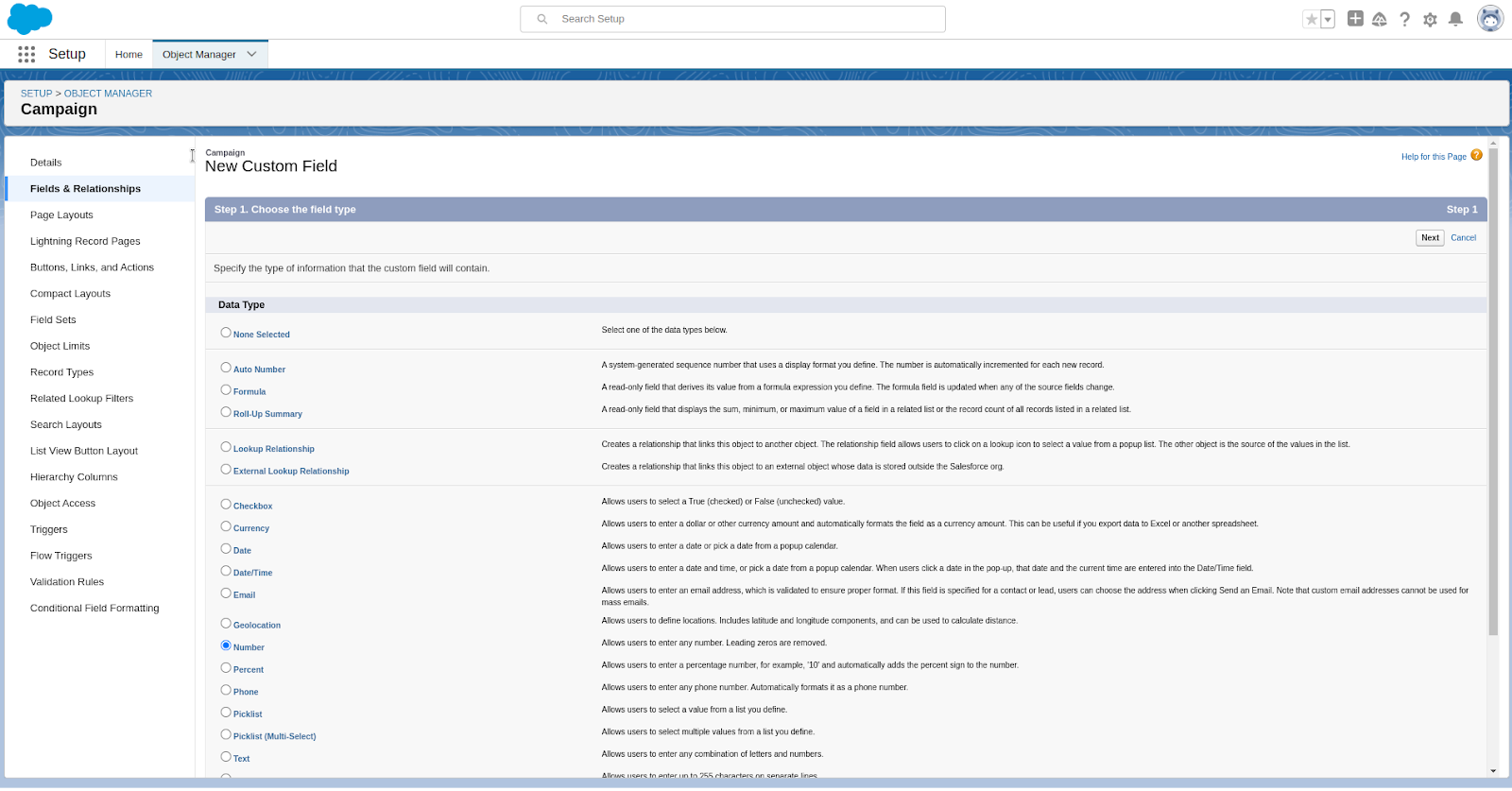Expand the Object Manager tab chevron
1512x791 pixels.
click(251, 54)
